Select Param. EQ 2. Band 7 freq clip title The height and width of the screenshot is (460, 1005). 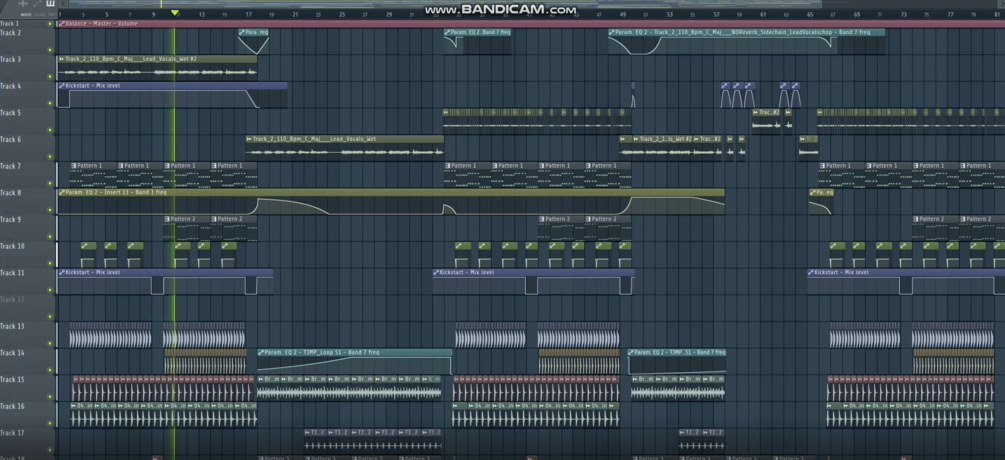[x=481, y=32]
